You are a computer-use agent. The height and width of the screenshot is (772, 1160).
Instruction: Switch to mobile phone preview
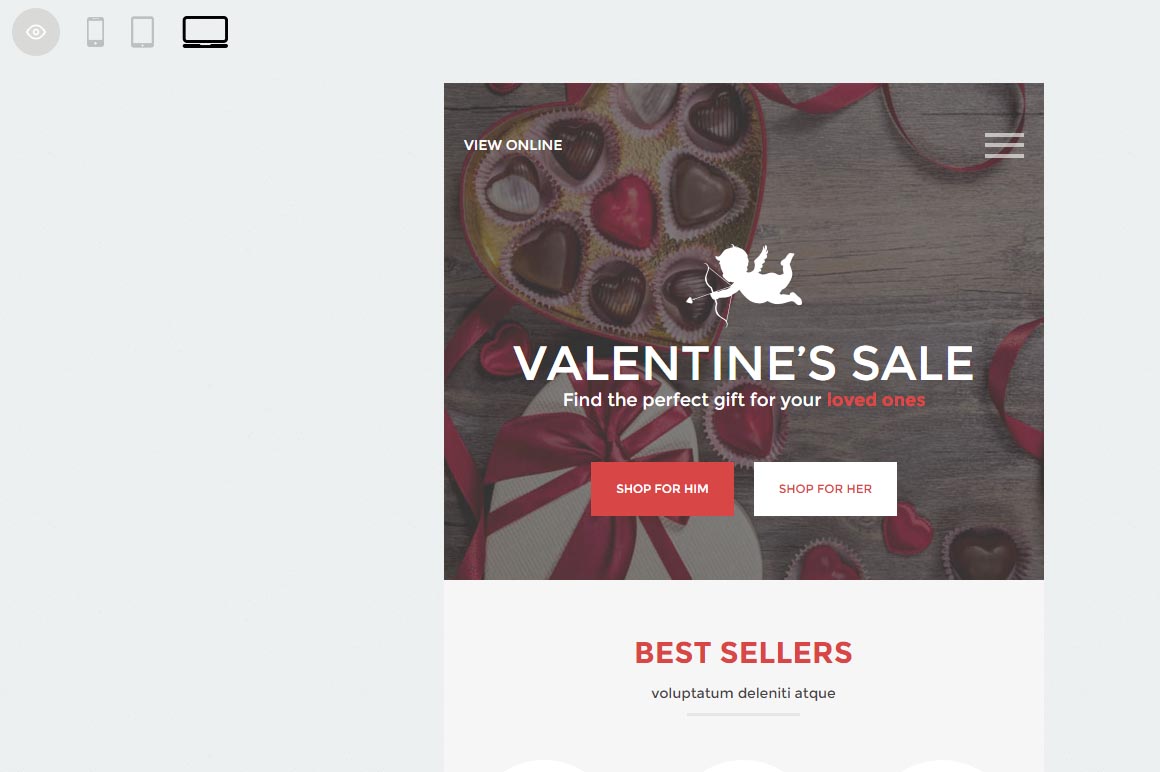[x=95, y=32]
